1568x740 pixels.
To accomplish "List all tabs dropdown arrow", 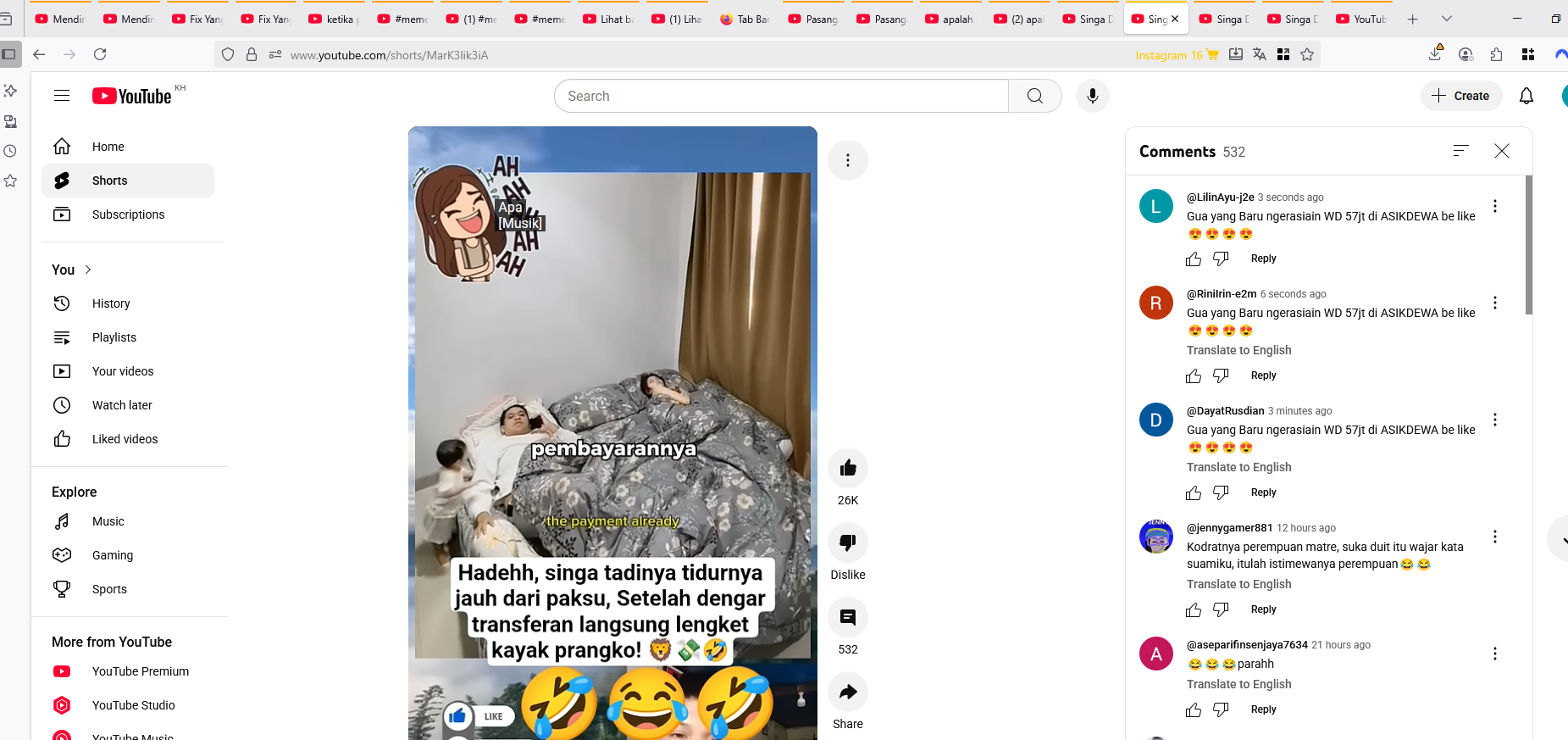I will [x=1446, y=19].
